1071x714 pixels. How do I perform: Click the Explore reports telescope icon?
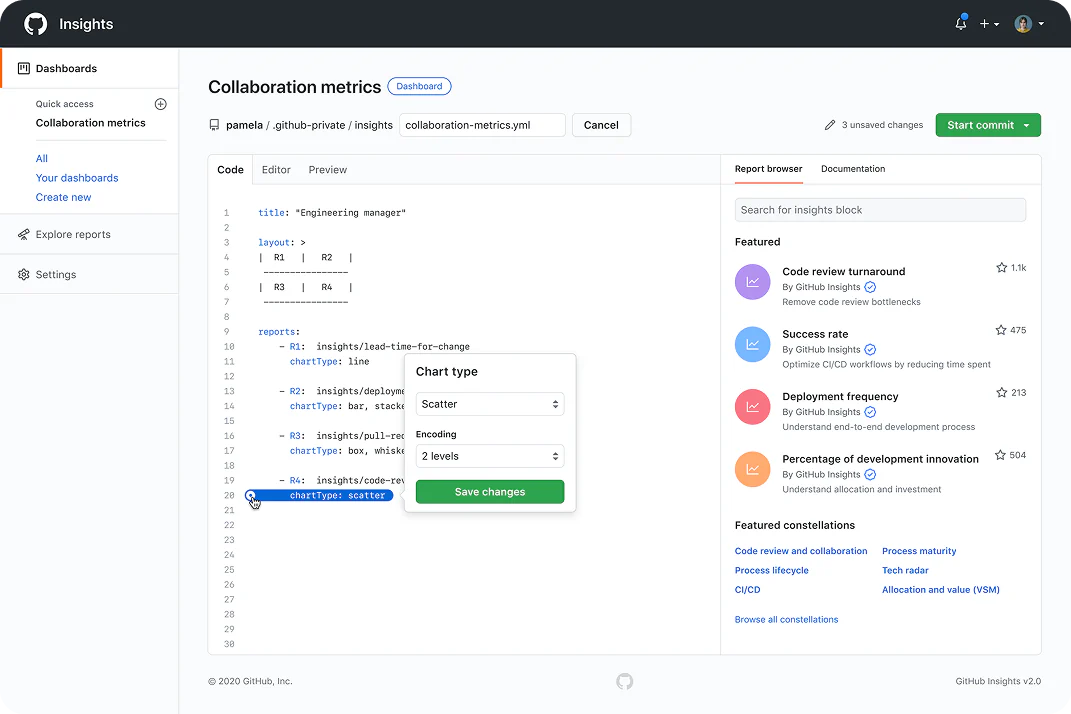coord(24,234)
